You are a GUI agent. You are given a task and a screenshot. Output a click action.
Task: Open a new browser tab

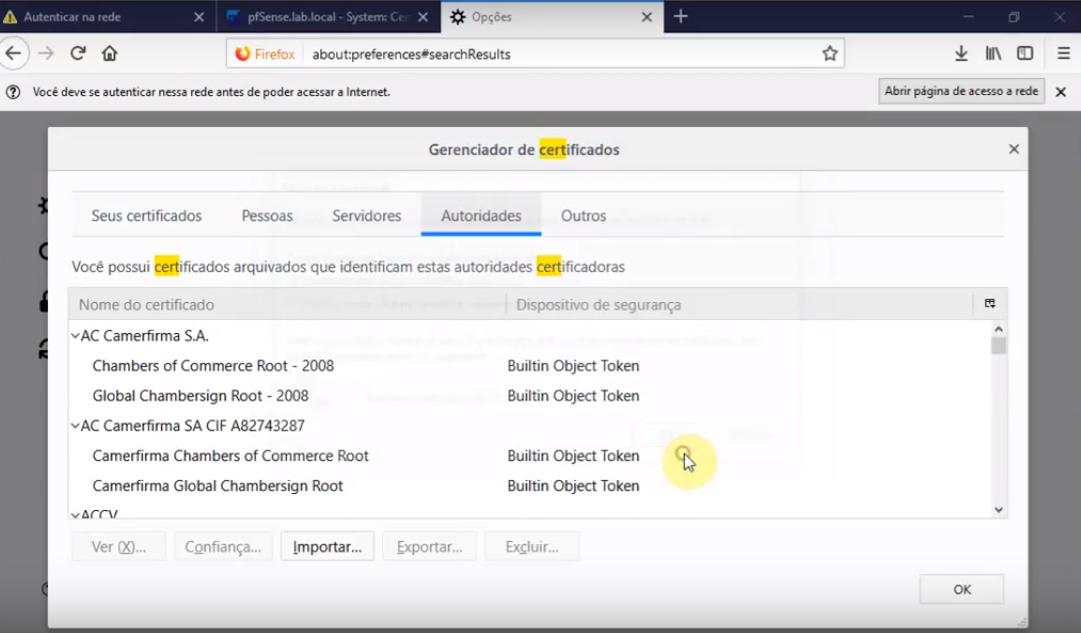point(680,17)
